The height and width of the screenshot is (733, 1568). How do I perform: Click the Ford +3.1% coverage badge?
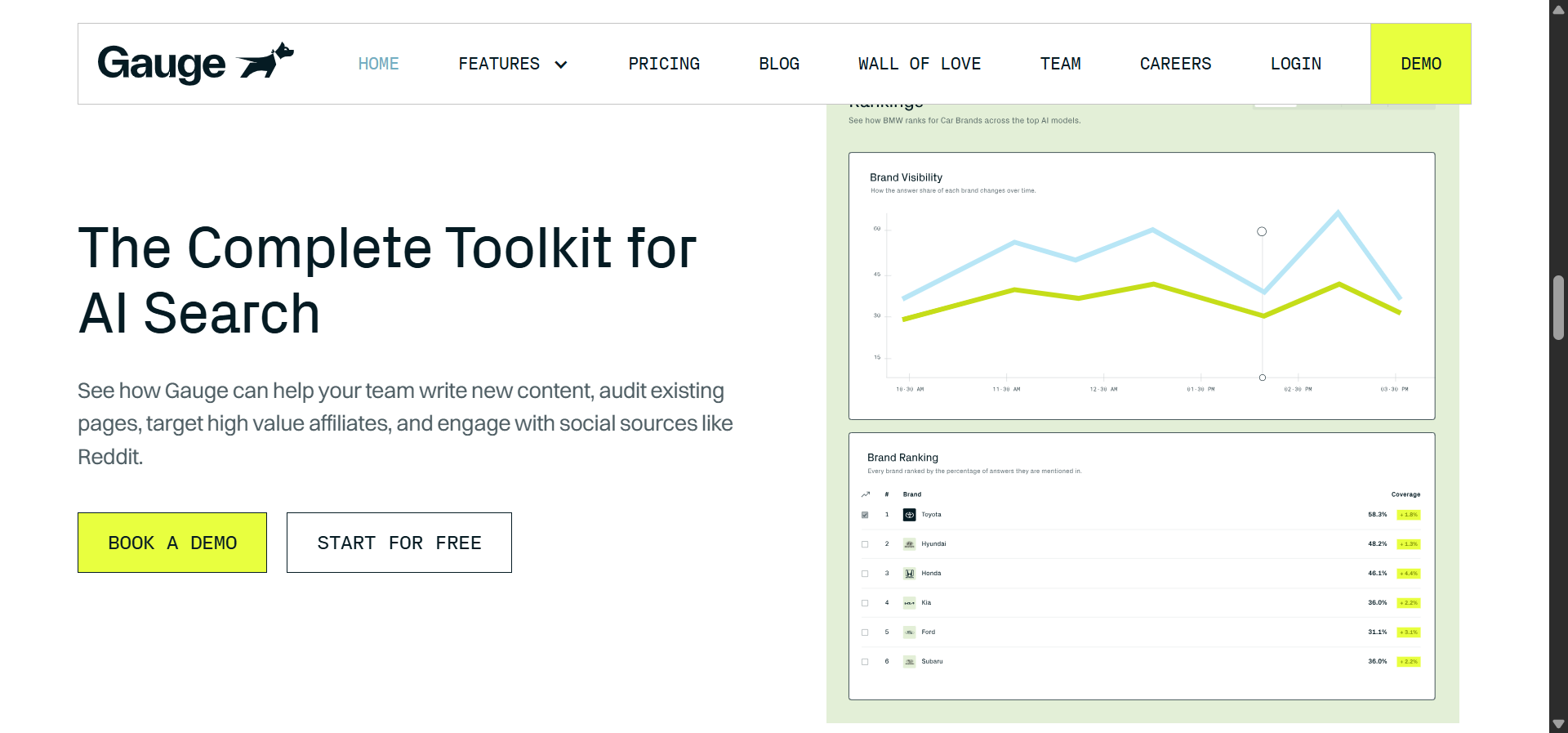1409,632
